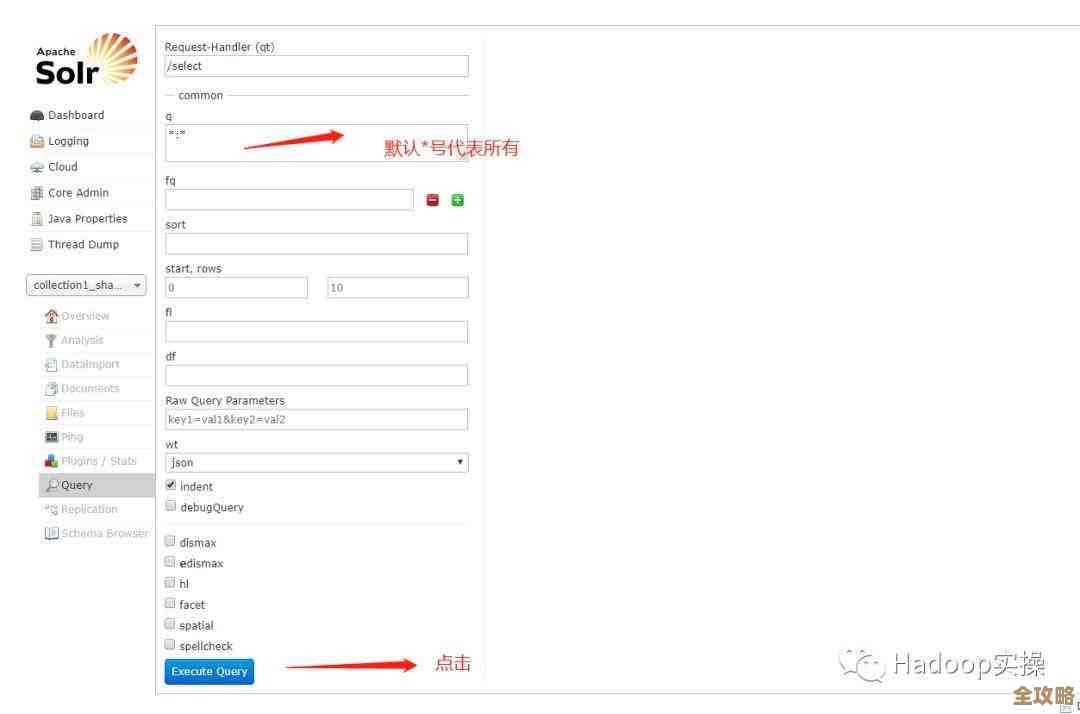1080x714 pixels.
Task: Open the Logging page icon
Action: (x=37, y=142)
